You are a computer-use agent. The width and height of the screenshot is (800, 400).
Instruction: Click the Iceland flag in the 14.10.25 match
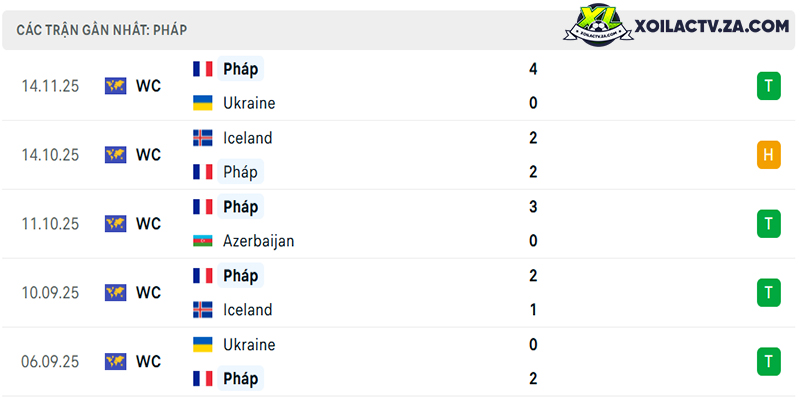point(203,138)
